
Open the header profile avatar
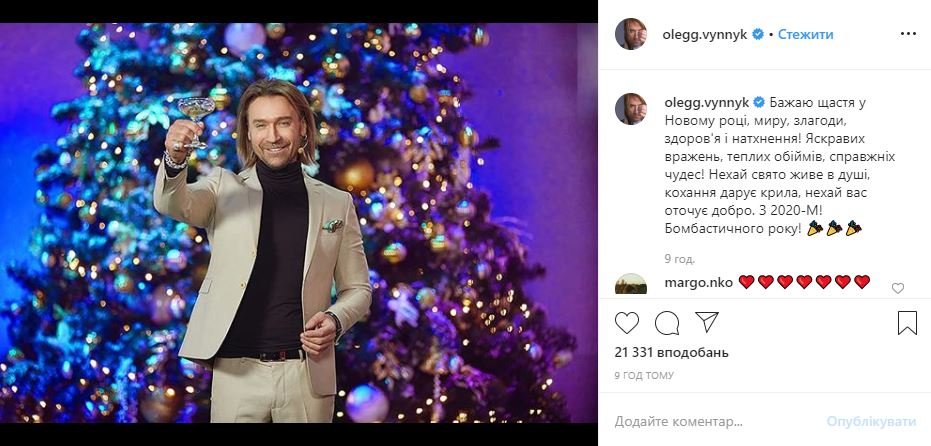(631, 34)
